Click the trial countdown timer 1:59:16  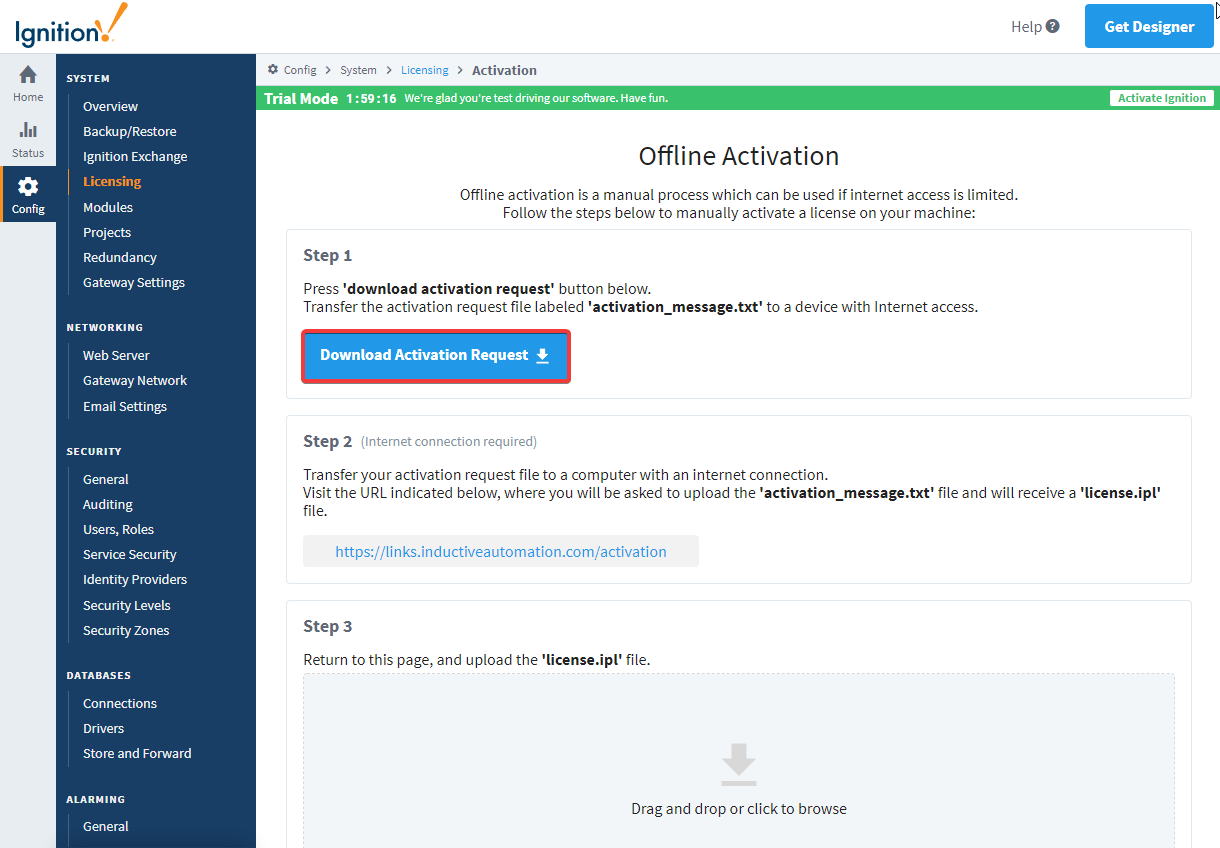coord(371,98)
